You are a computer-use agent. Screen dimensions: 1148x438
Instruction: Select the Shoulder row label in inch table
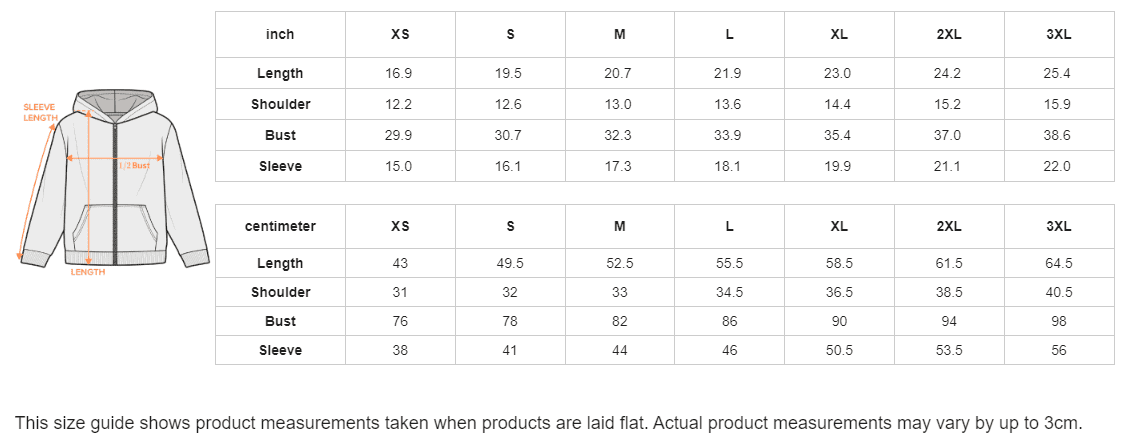(280, 104)
